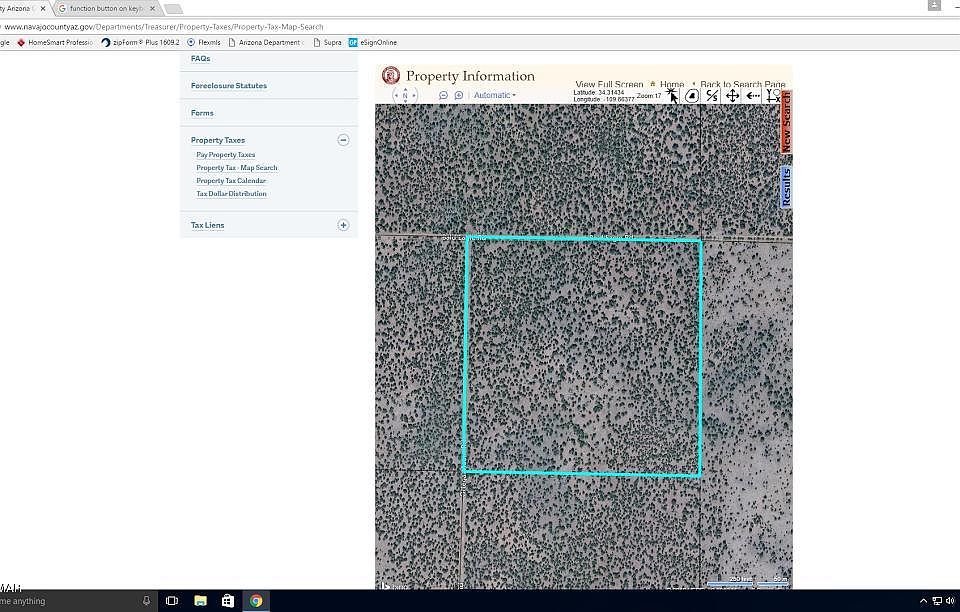Open Task View from taskbar
960x612 pixels.
[x=172, y=601]
